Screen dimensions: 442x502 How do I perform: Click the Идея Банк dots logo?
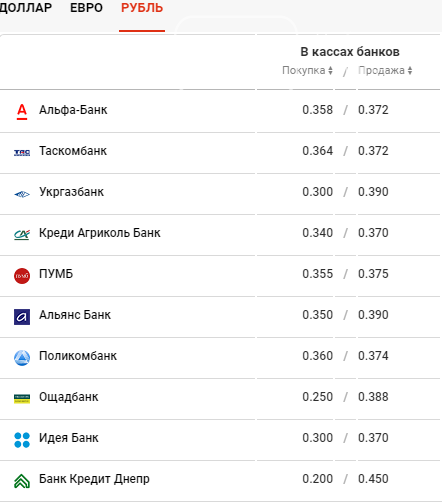(x=22, y=440)
